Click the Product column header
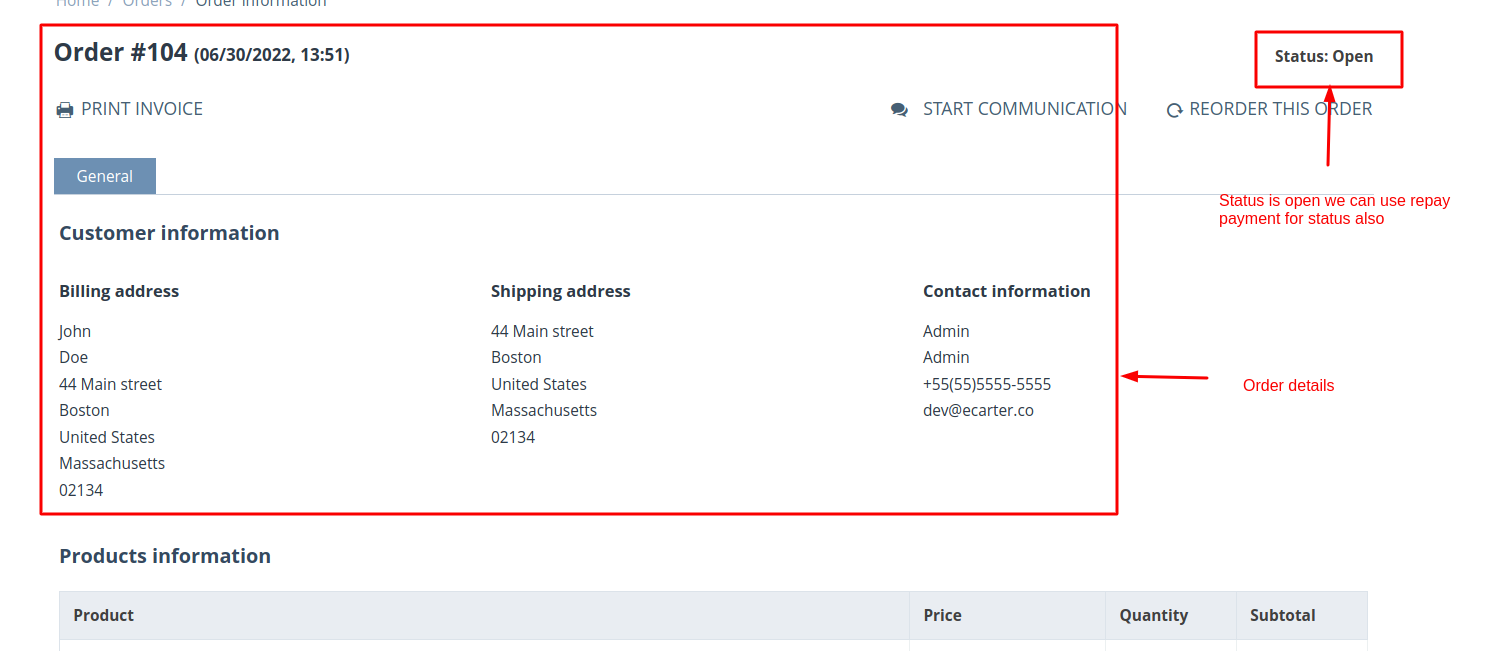 point(104,615)
